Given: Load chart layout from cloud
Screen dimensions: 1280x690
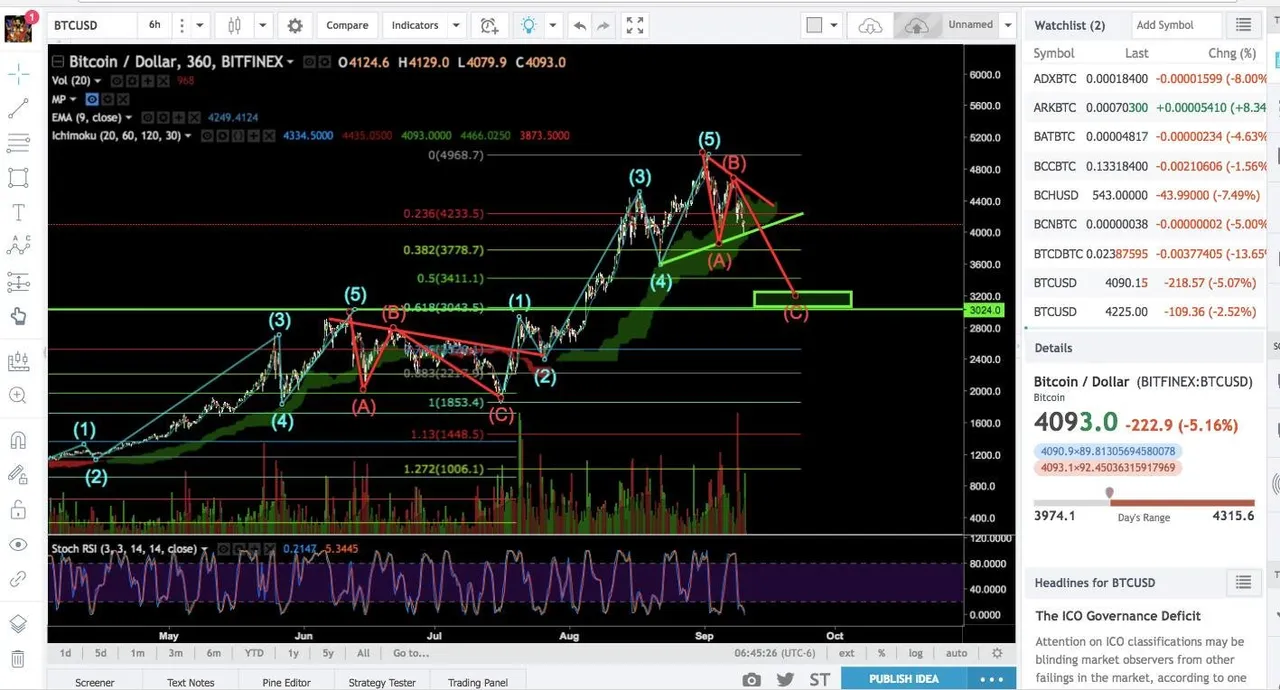Looking at the screenshot, I should [x=870, y=25].
